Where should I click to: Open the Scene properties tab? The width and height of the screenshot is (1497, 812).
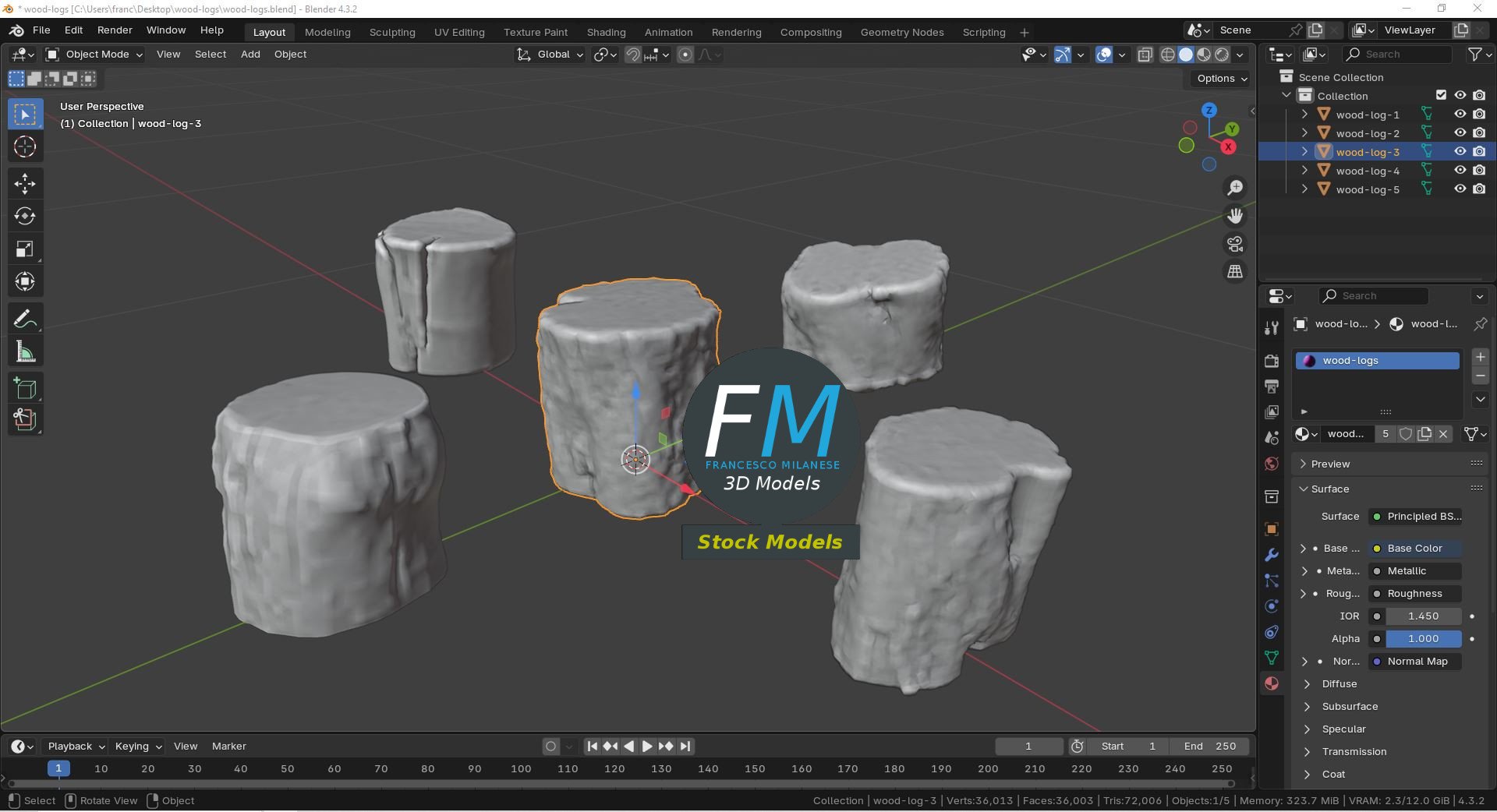click(1272, 438)
